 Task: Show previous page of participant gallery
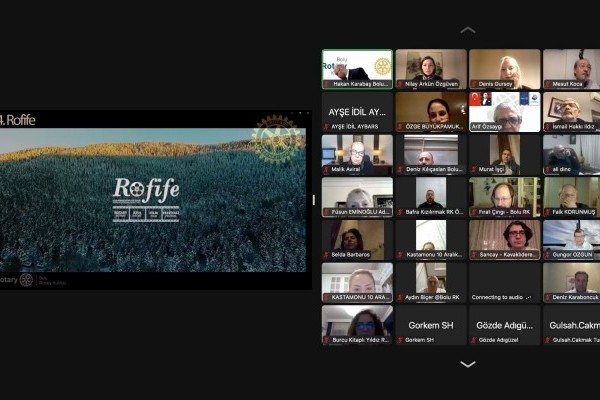tap(468, 30)
